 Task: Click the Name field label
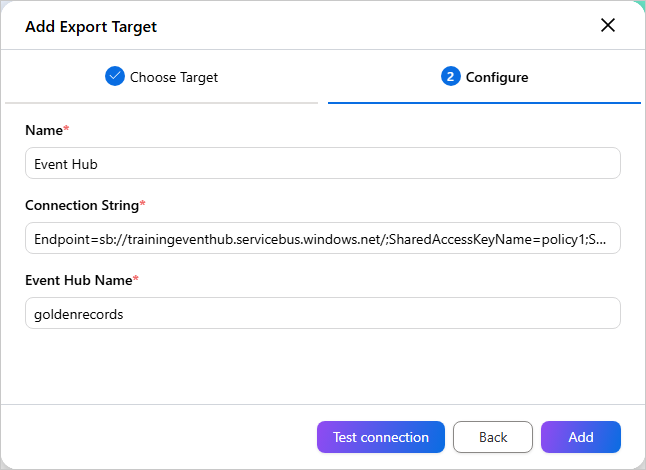click(47, 130)
